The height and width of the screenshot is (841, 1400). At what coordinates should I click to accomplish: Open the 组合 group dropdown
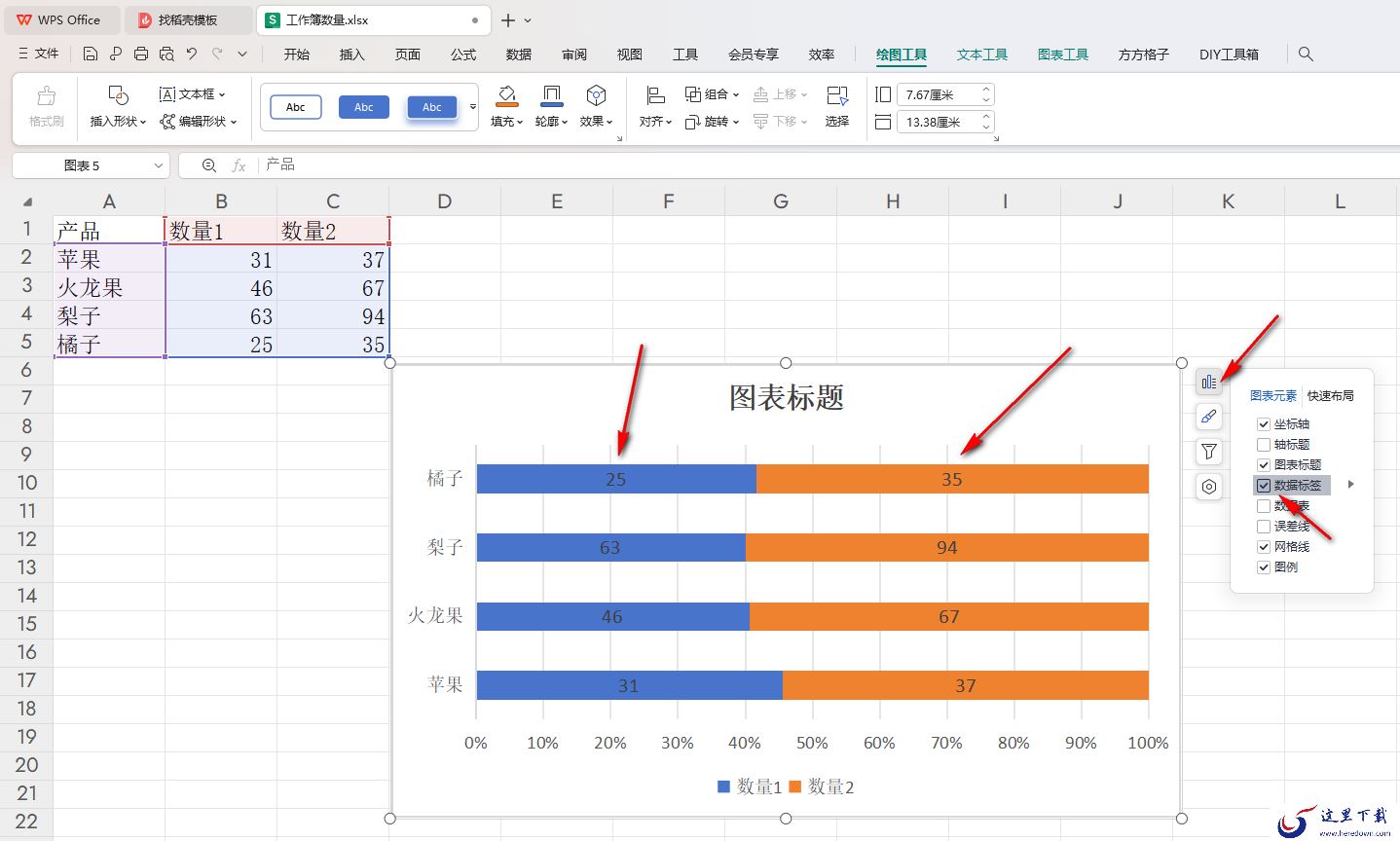(712, 94)
